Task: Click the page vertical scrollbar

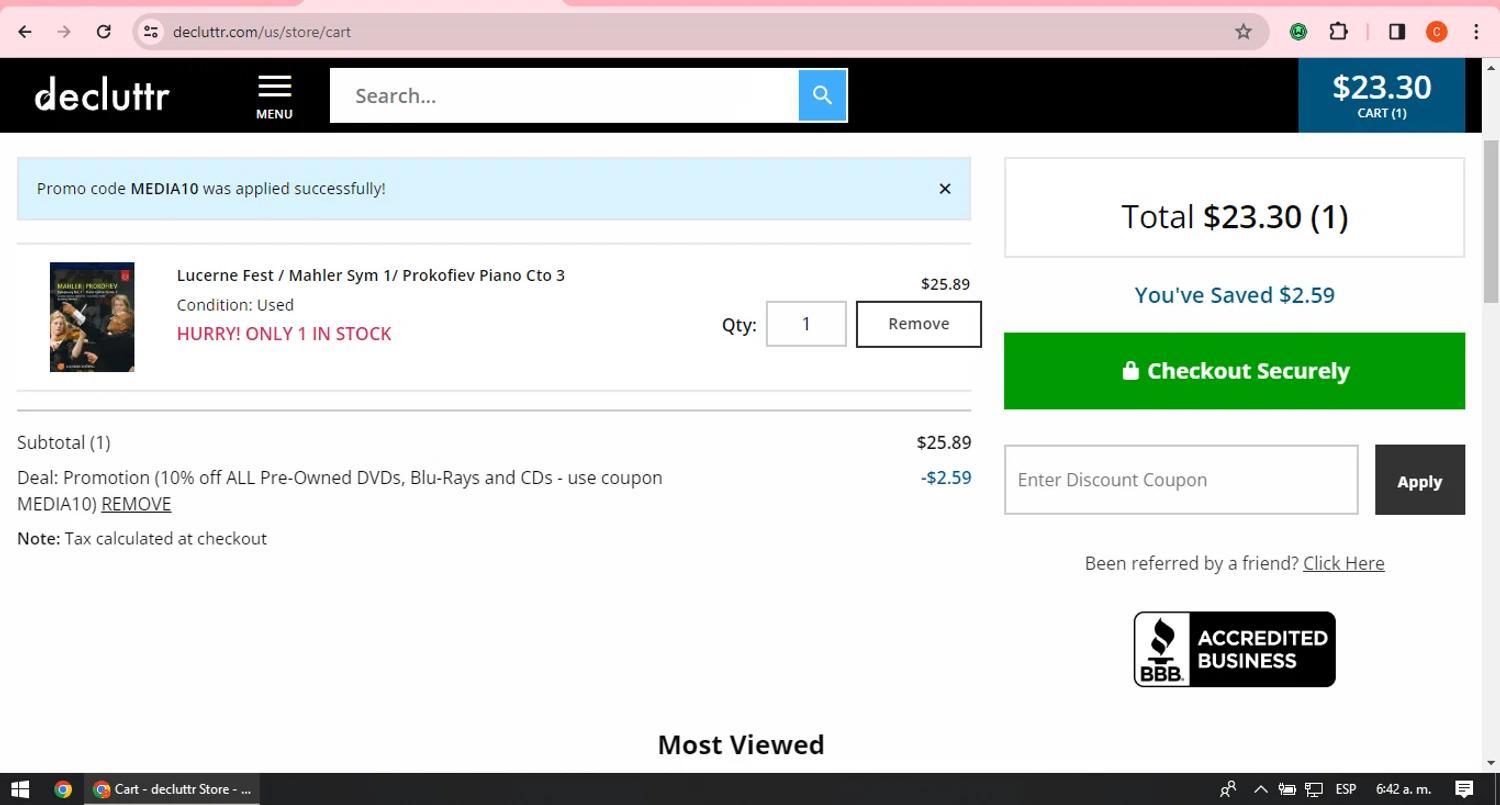Action: [1491, 220]
